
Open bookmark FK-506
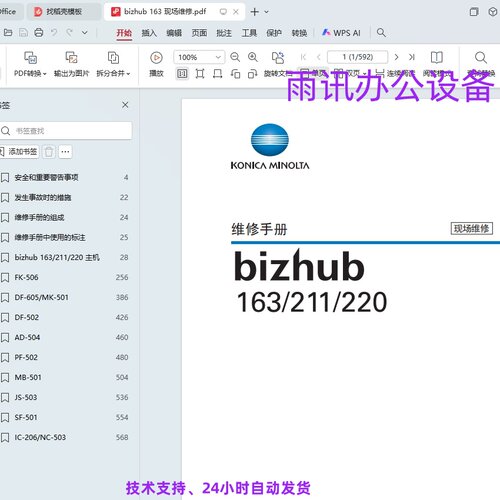[x=65, y=277]
